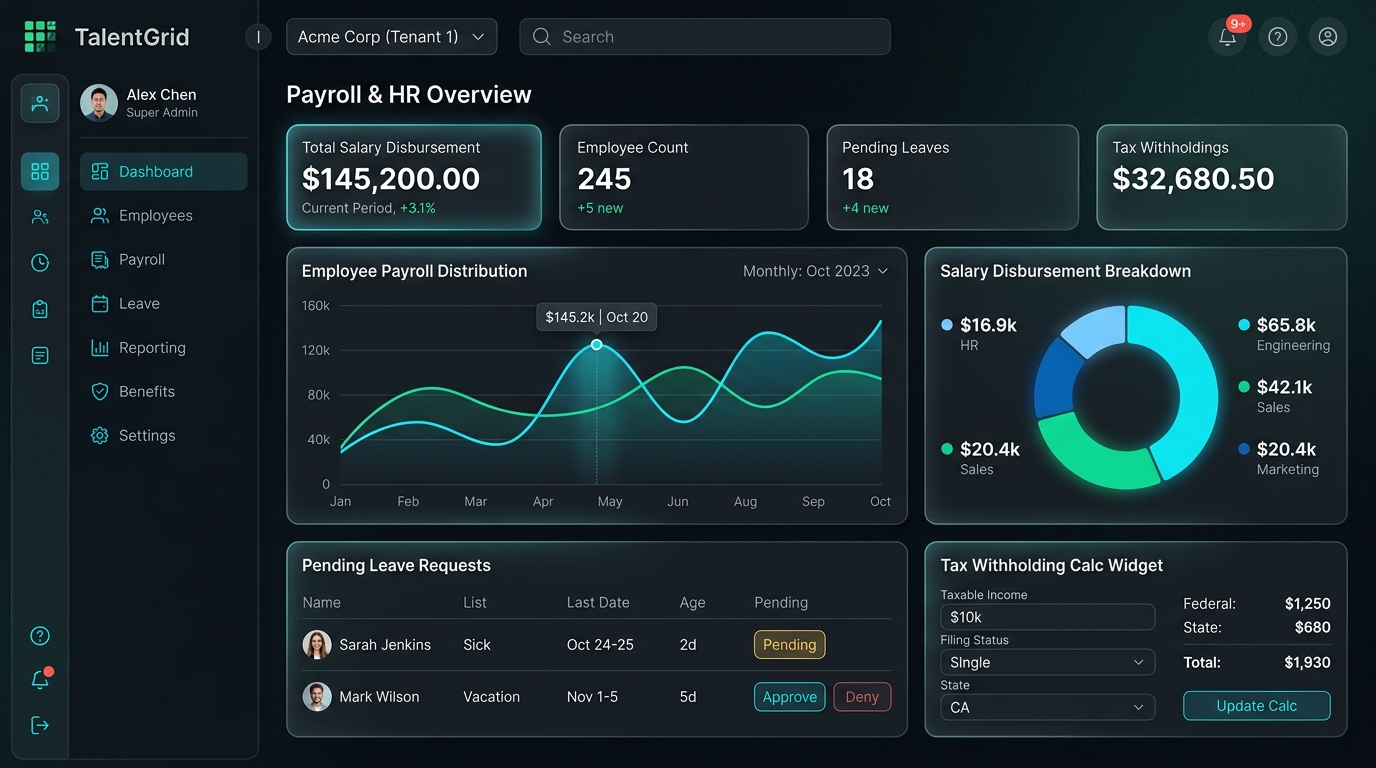Viewport: 1376px width, 768px height.
Task: Open the Monthly: Oct 2023 period dropdown
Action: (816, 271)
